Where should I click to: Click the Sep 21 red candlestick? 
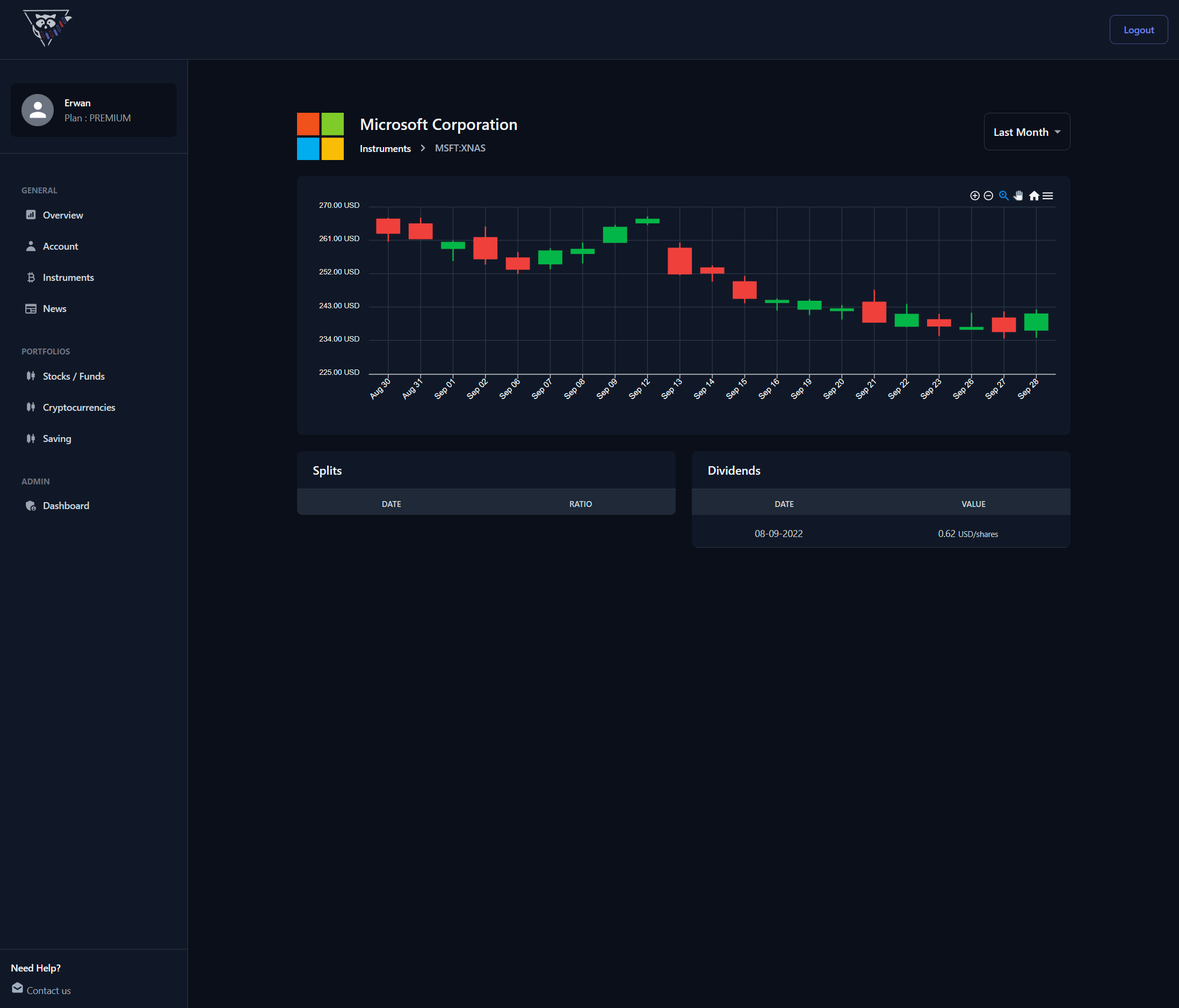pyautogui.click(x=873, y=313)
